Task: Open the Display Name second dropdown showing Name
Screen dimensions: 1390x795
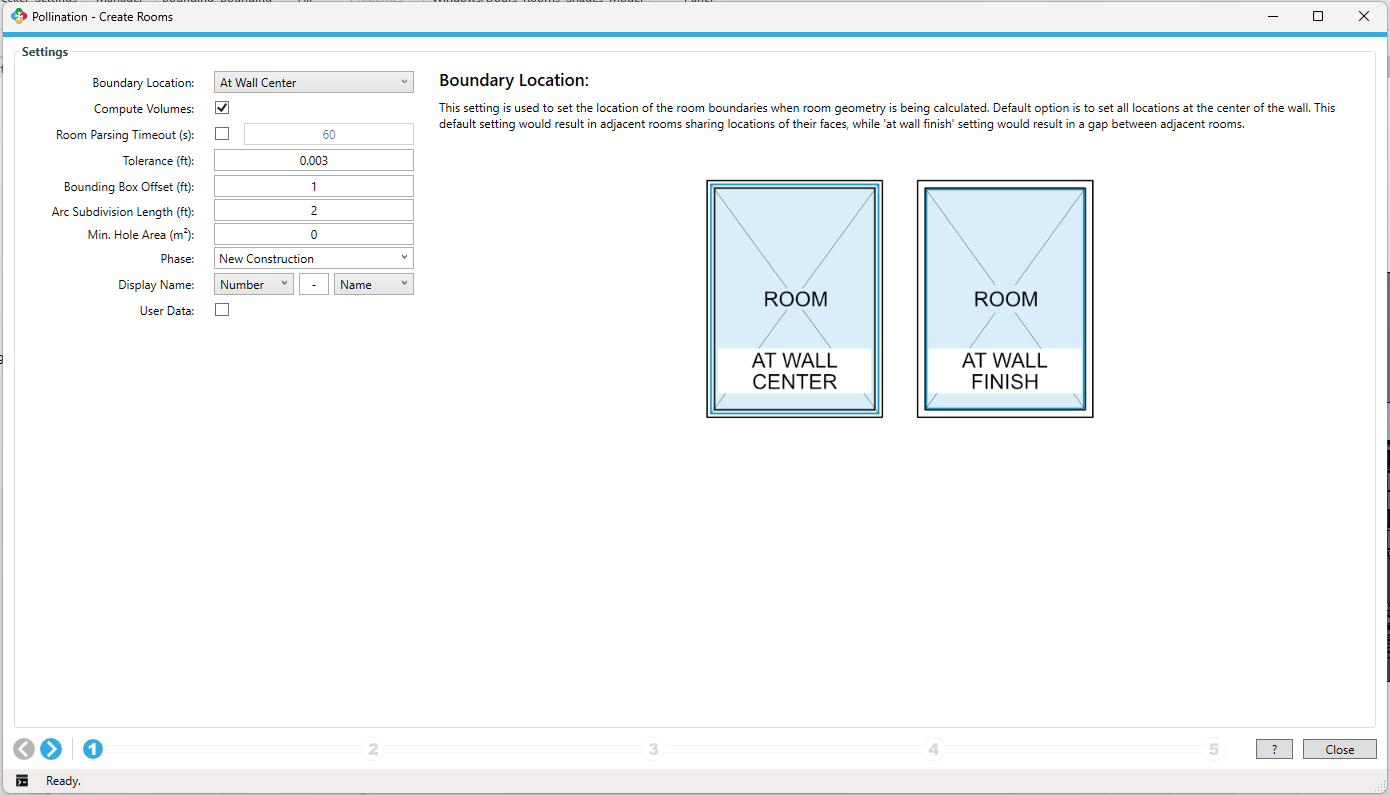Action: coord(374,285)
